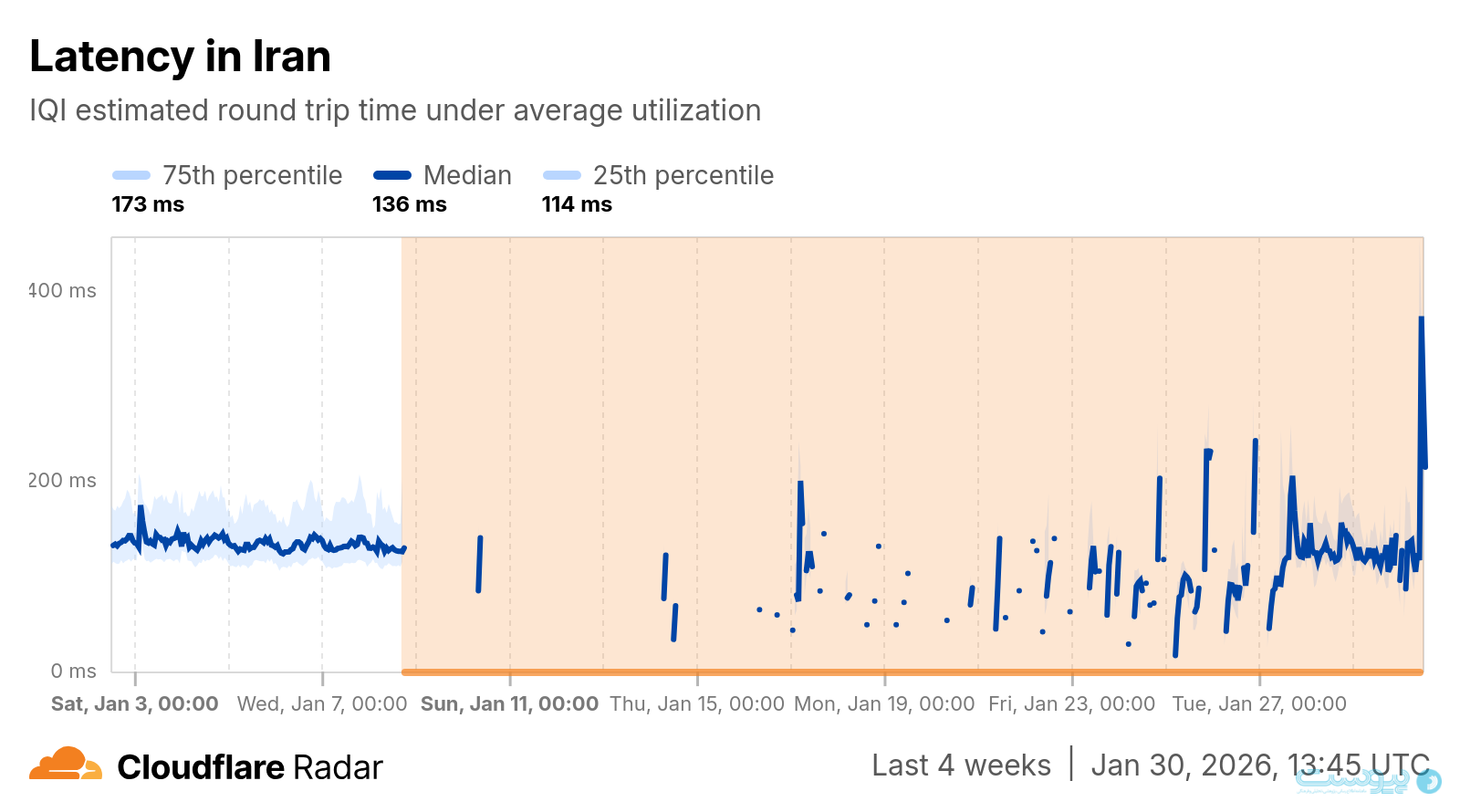Click the Tue, Jan 27 axis label
1460x812 pixels.
(1259, 703)
